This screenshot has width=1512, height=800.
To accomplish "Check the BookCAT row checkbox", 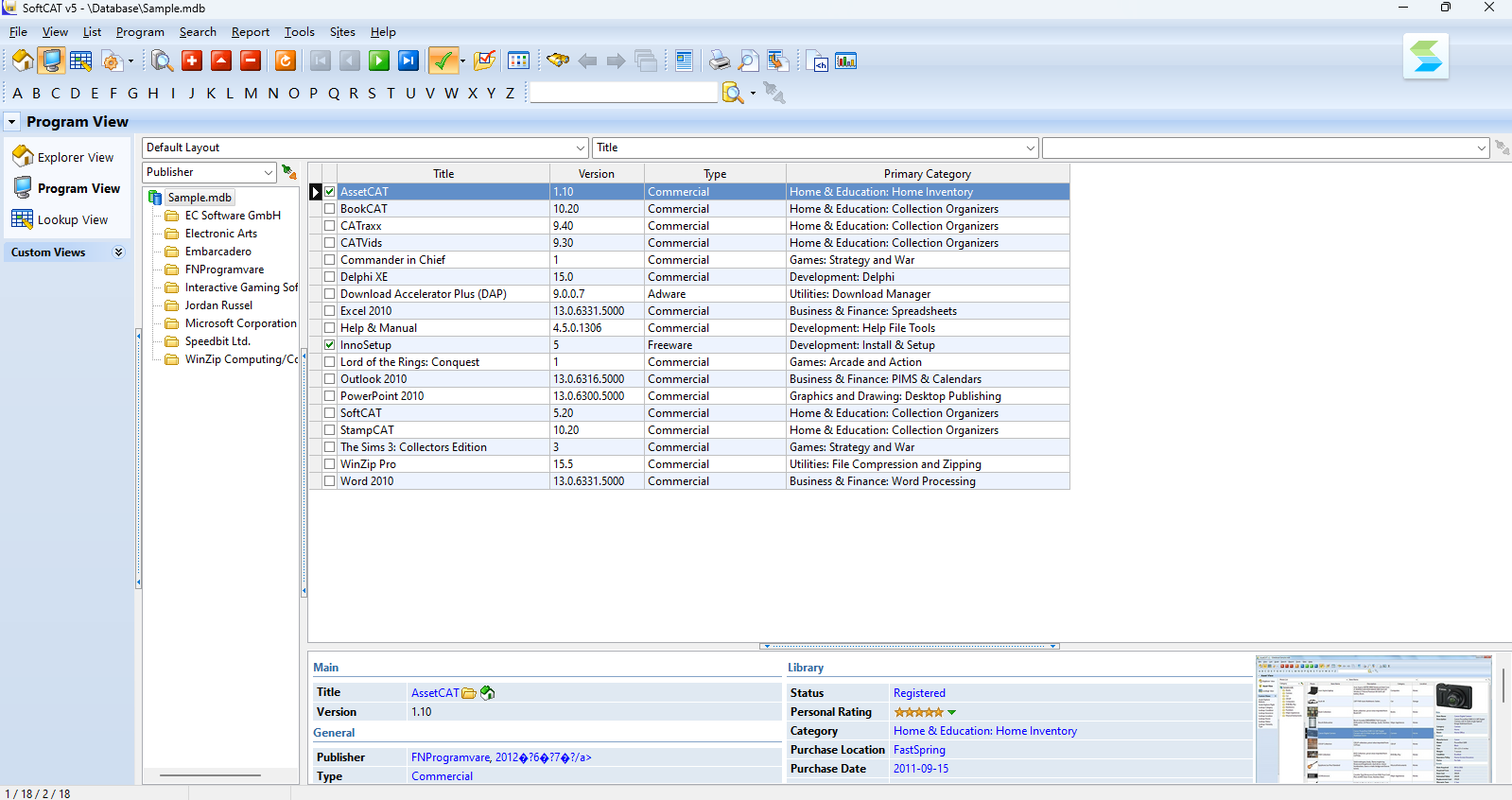I will click(x=330, y=209).
